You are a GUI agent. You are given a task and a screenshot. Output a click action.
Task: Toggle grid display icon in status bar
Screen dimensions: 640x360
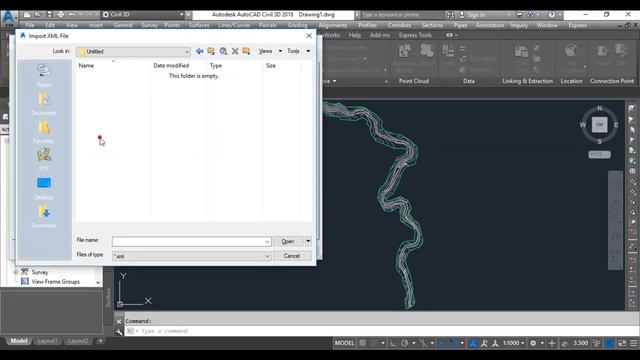tap(362, 343)
